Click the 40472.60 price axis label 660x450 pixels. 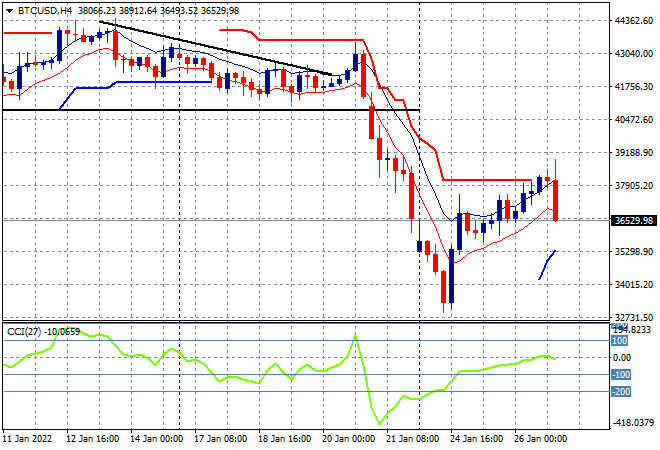pos(634,119)
